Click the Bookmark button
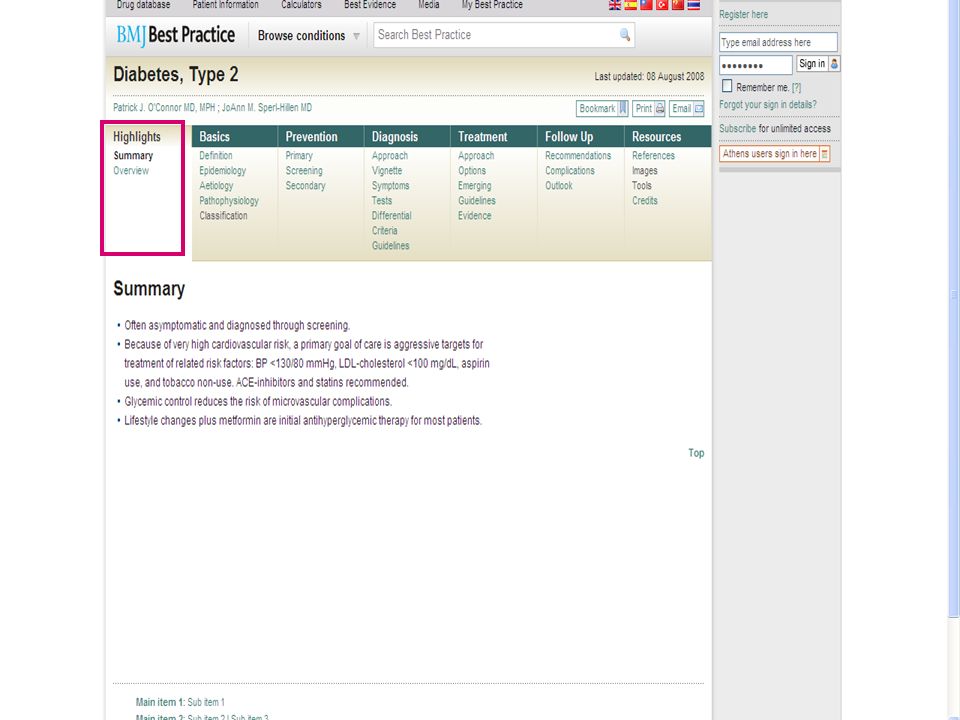This screenshot has width=960, height=720. 602,108
